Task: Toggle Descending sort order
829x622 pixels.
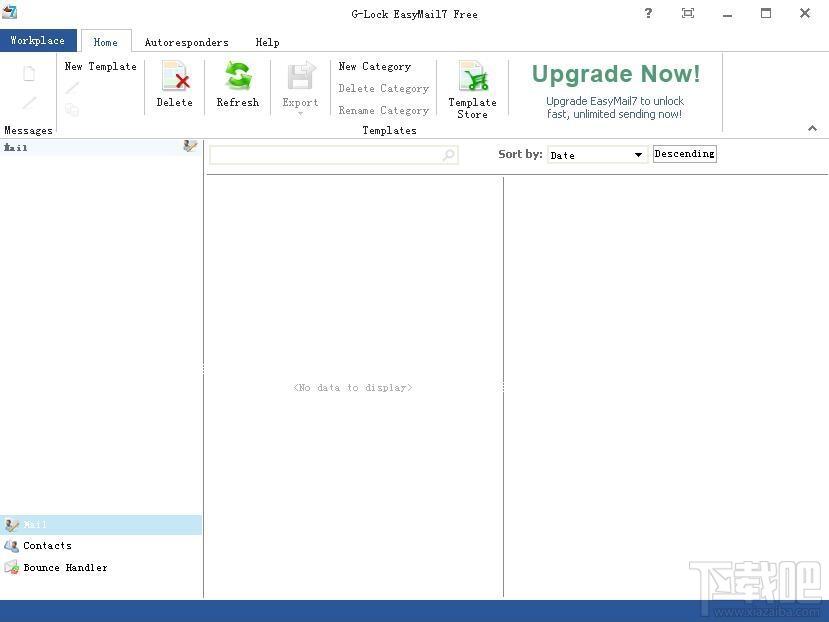Action: click(x=684, y=154)
